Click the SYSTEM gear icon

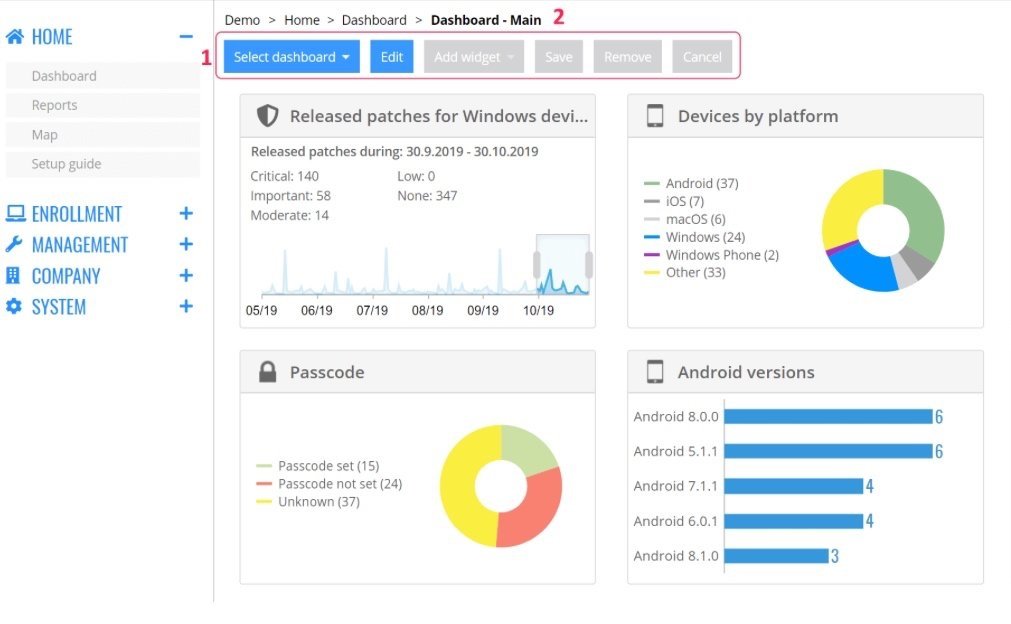[x=14, y=306]
